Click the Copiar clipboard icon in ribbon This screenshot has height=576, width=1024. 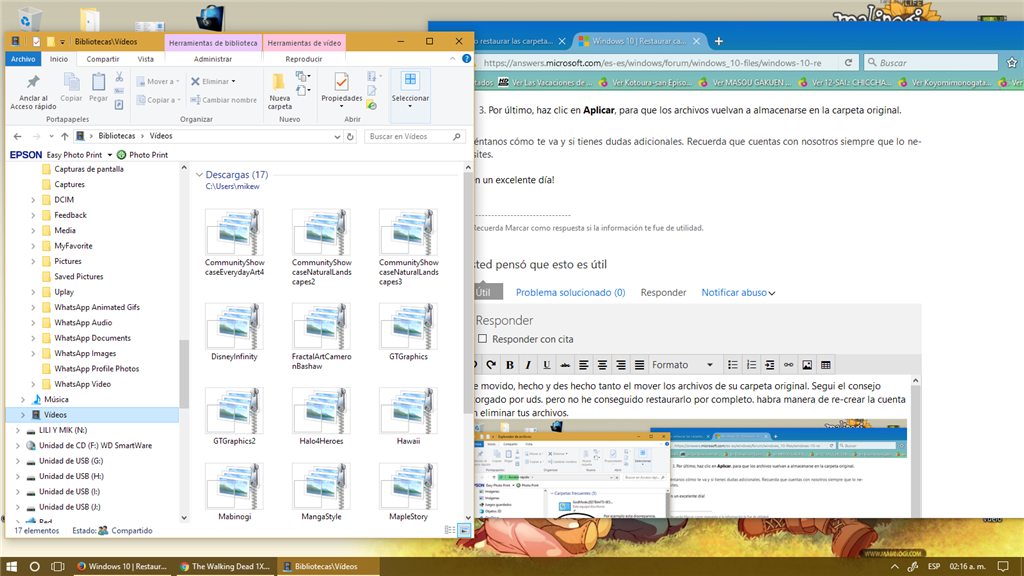(x=71, y=87)
